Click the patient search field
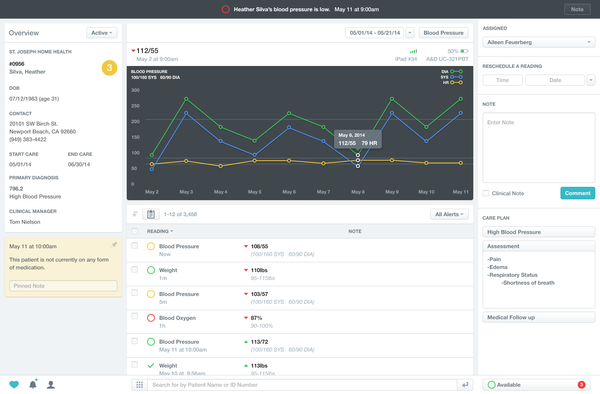This screenshot has height=394, width=600. 302,385
